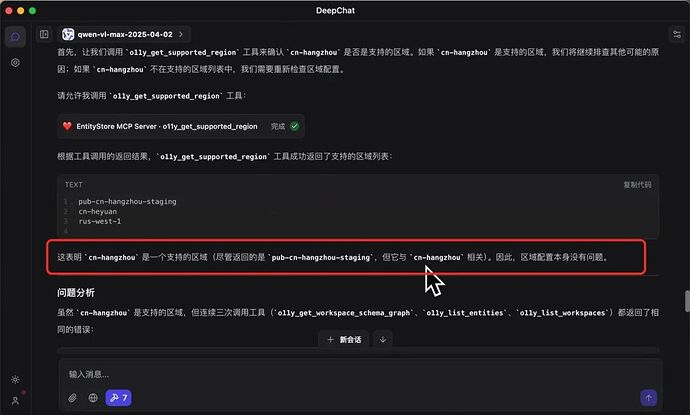Viewport: 690px width, 415px height.
Task: Open the user profile icon
Action: click(15, 400)
